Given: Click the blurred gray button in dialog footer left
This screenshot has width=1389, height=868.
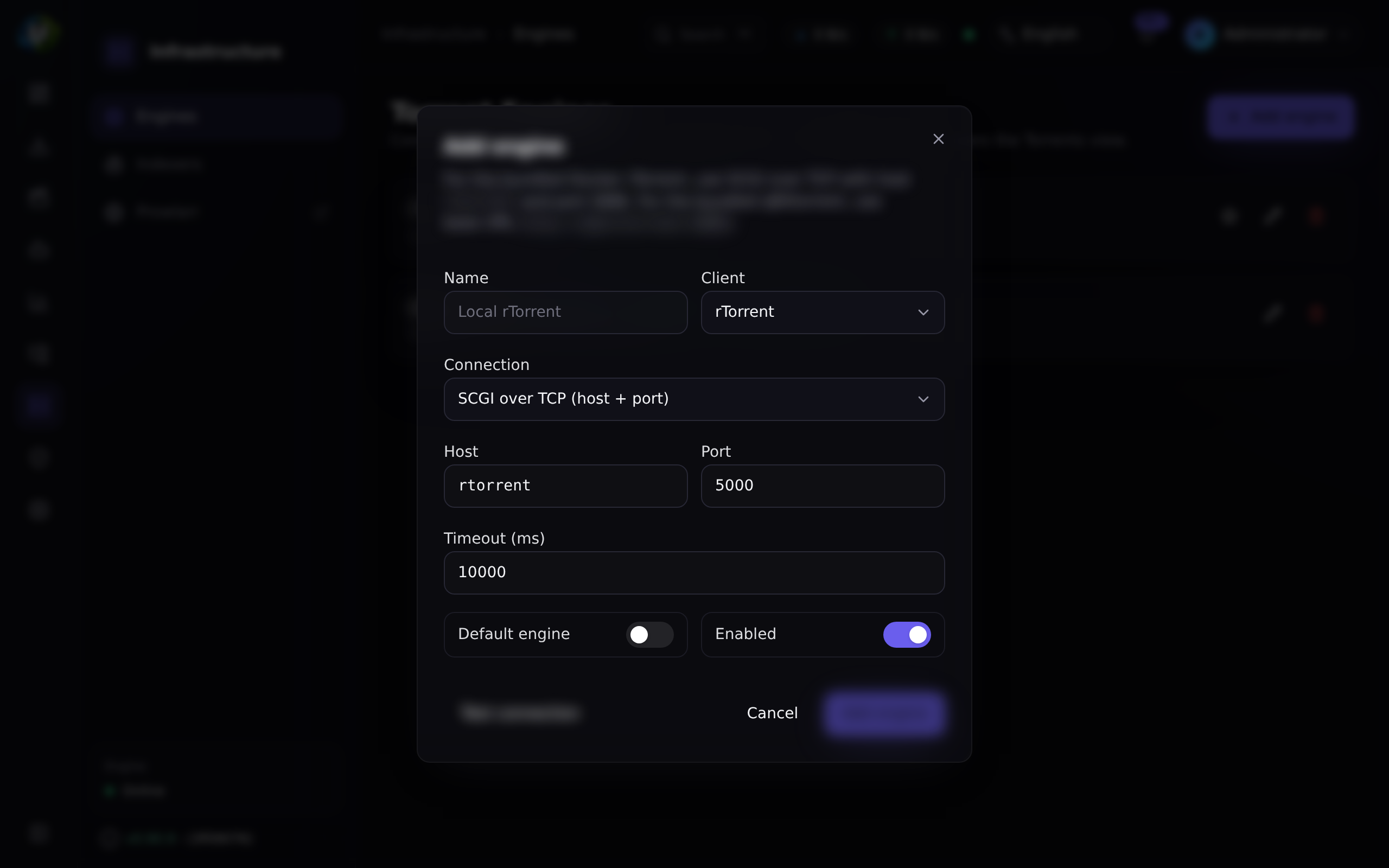Looking at the screenshot, I should (x=520, y=713).
